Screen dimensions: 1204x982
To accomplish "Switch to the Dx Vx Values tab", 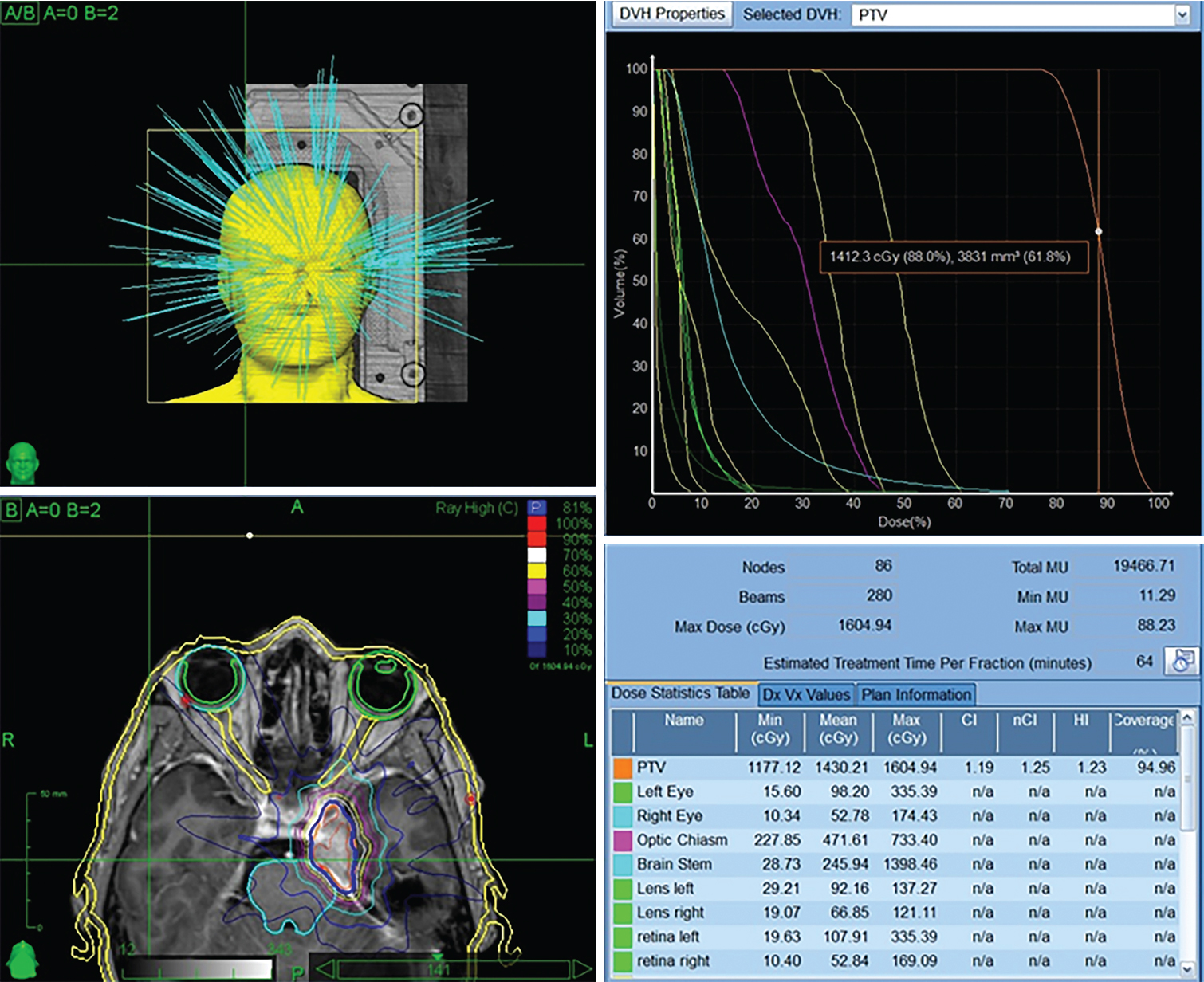I will point(806,694).
